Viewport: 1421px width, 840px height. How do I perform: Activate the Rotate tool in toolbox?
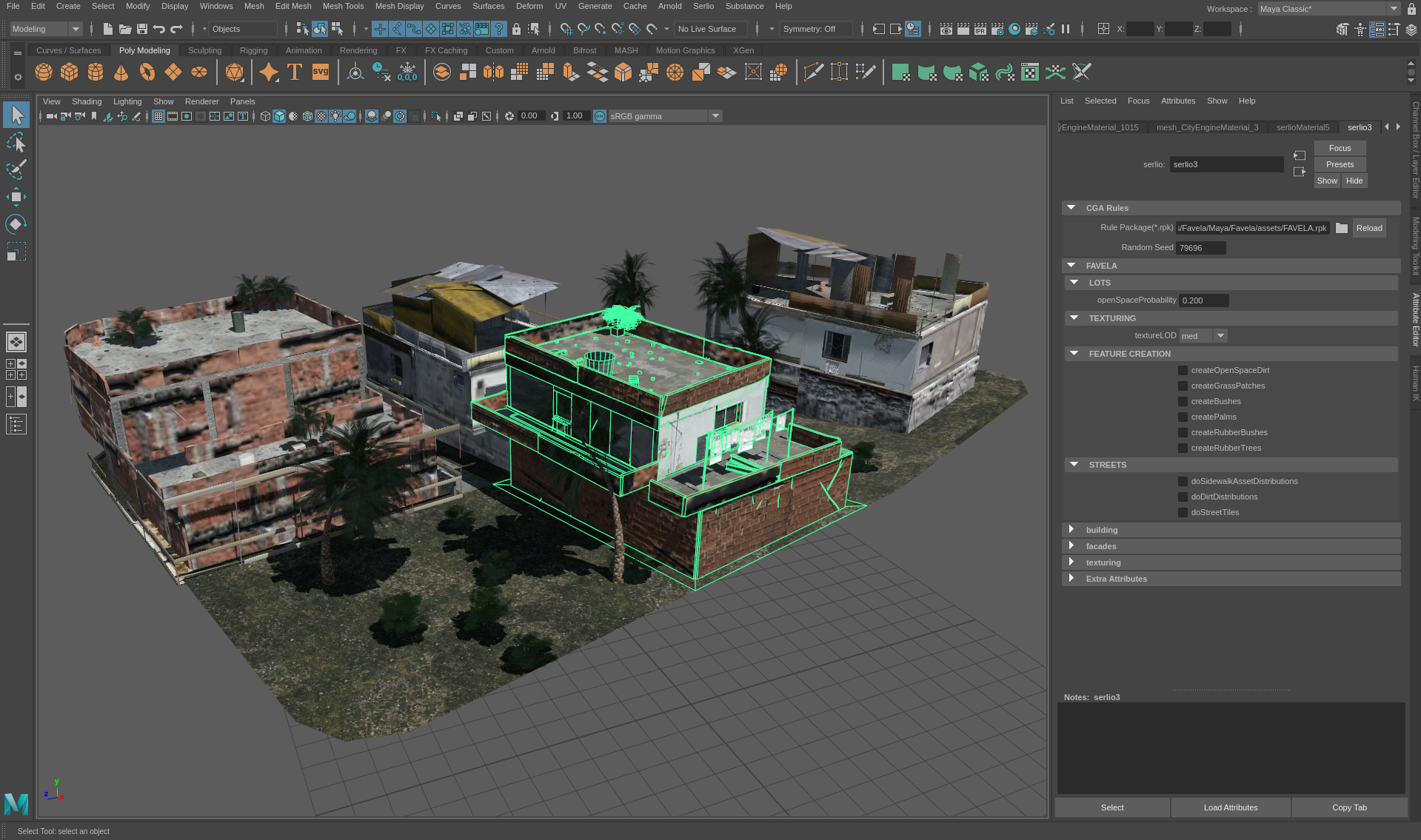click(16, 224)
